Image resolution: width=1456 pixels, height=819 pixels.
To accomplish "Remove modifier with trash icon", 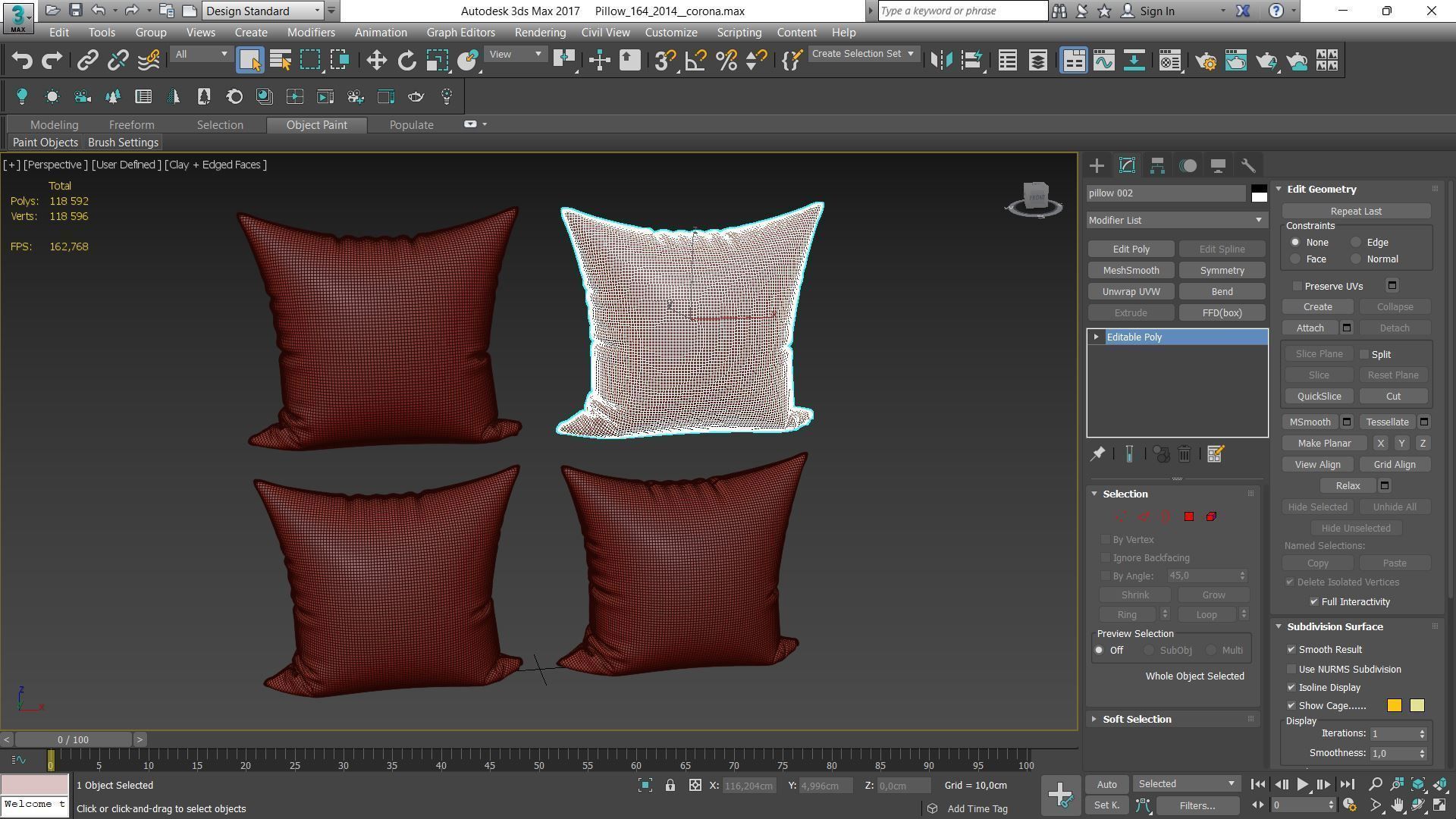I will 1185,454.
